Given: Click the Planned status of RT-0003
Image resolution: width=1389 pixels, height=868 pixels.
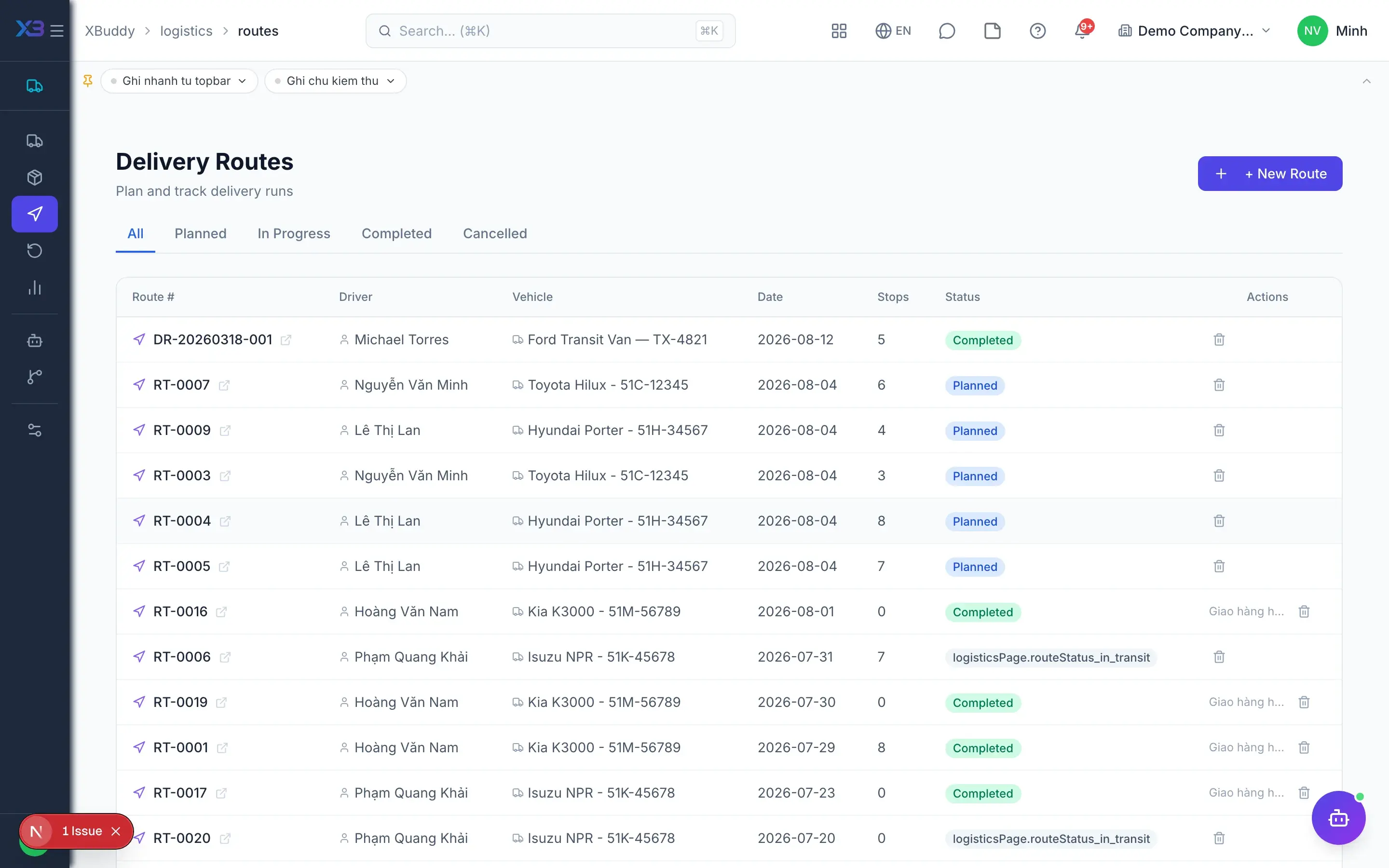Looking at the screenshot, I should [x=975, y=476].
